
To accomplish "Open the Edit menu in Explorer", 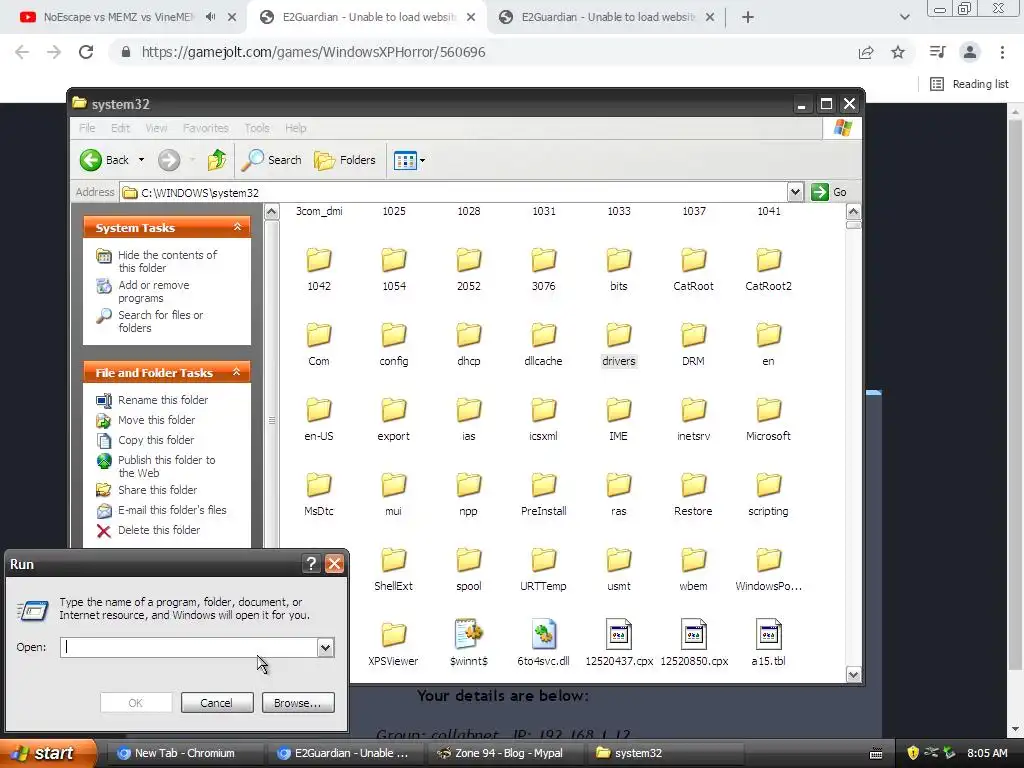I will point(120,128).
